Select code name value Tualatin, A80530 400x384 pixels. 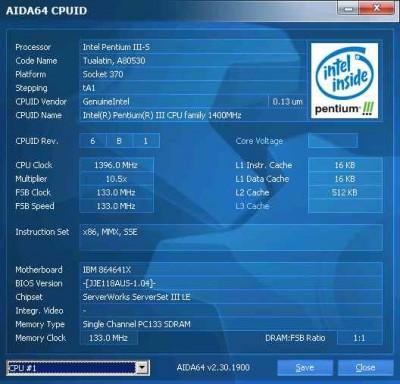click(x=114, y=61)
